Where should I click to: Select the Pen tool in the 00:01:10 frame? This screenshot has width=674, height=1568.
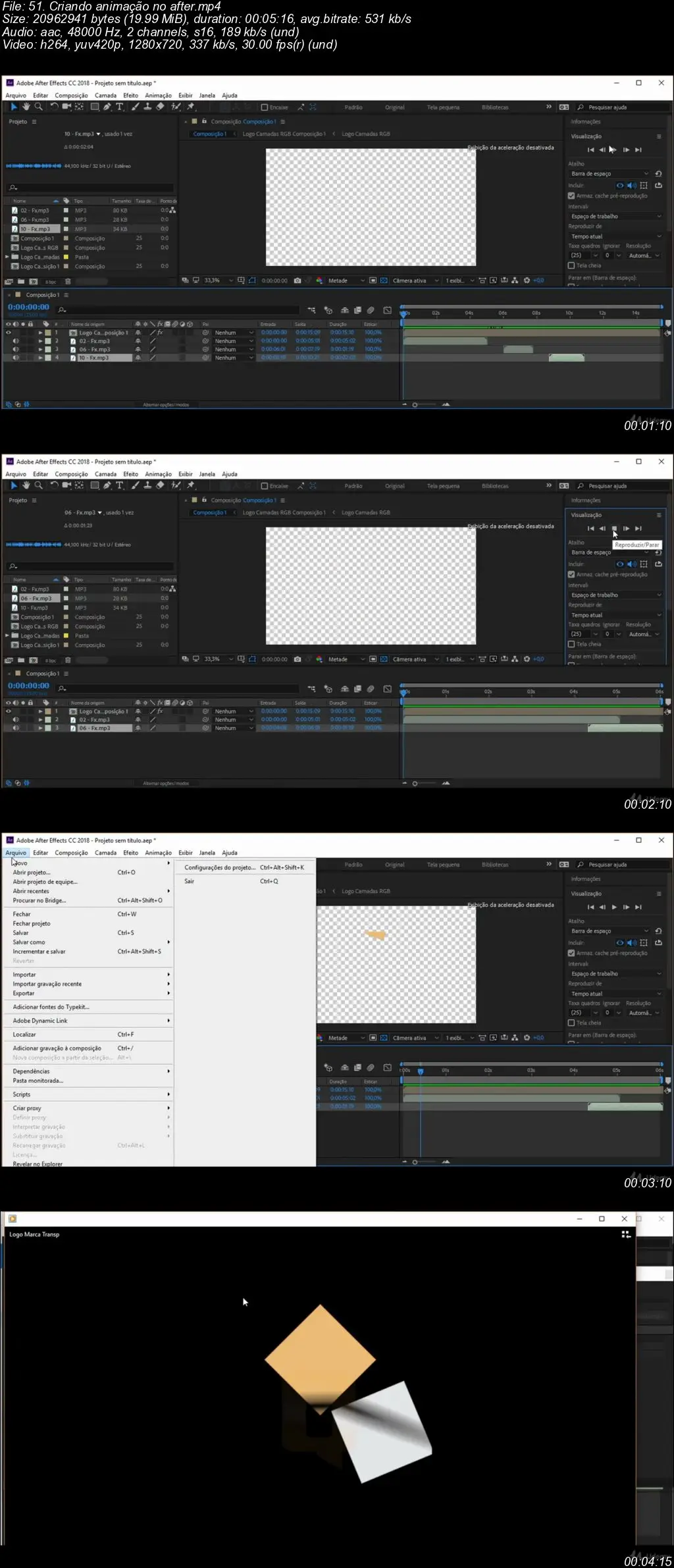click(x=107, y=107)
